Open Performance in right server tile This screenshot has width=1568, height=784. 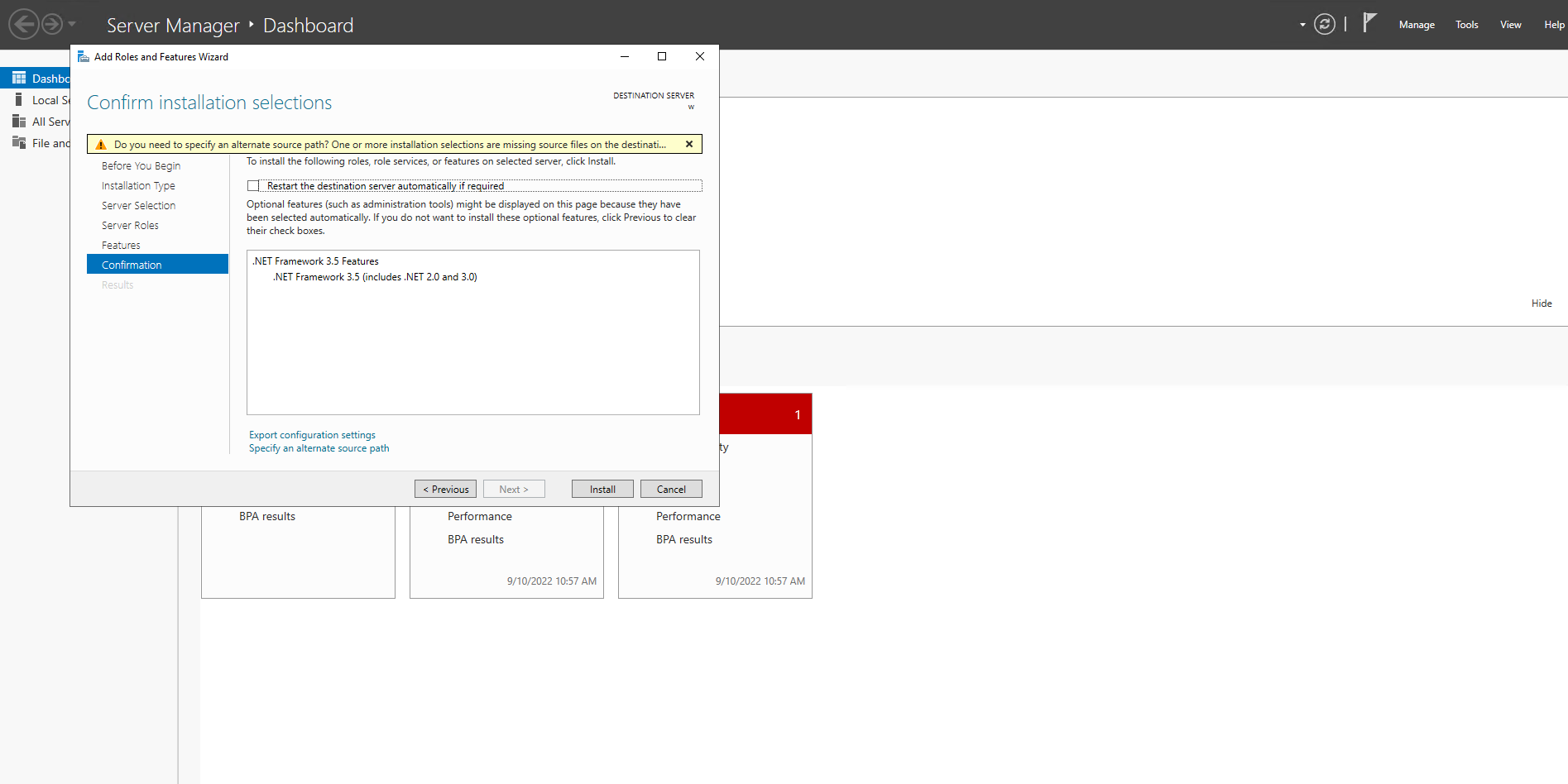688,516
